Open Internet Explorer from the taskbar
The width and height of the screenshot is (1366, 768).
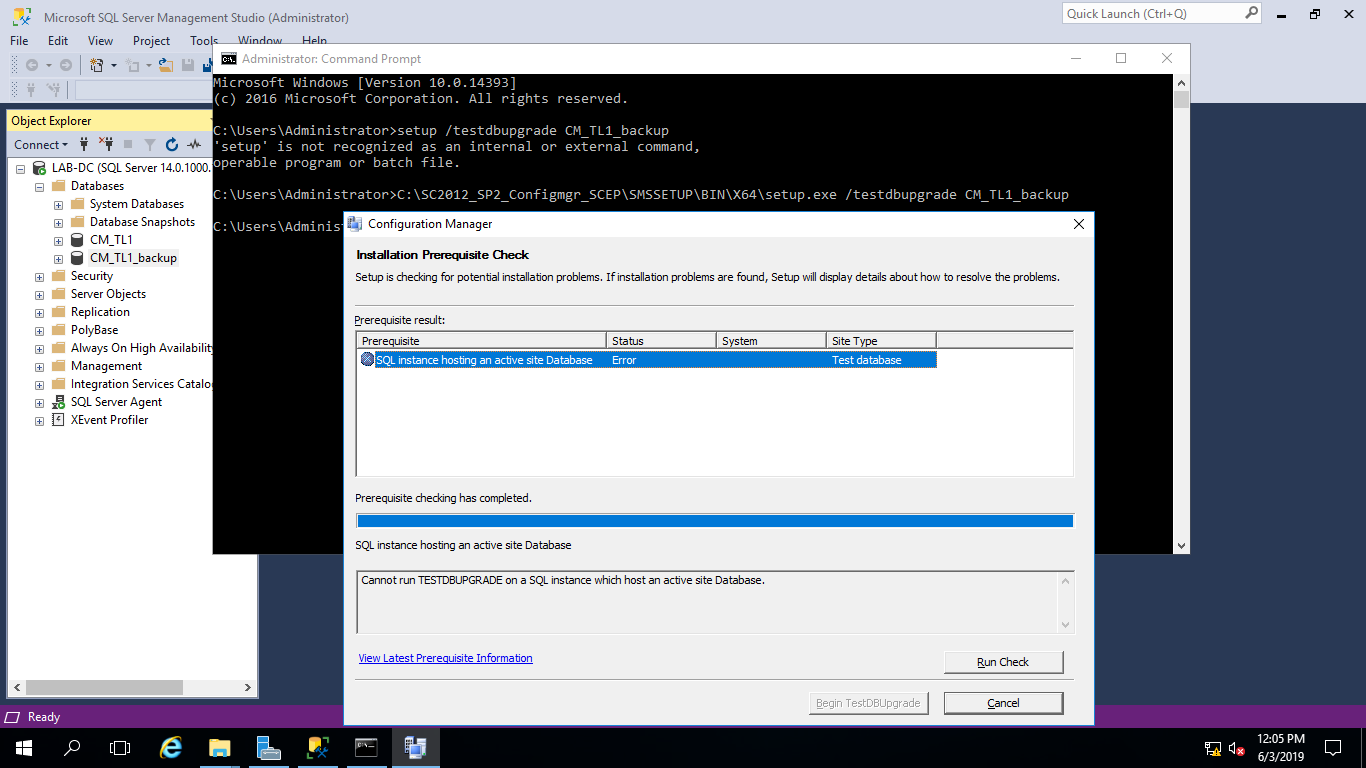point(172,747)
